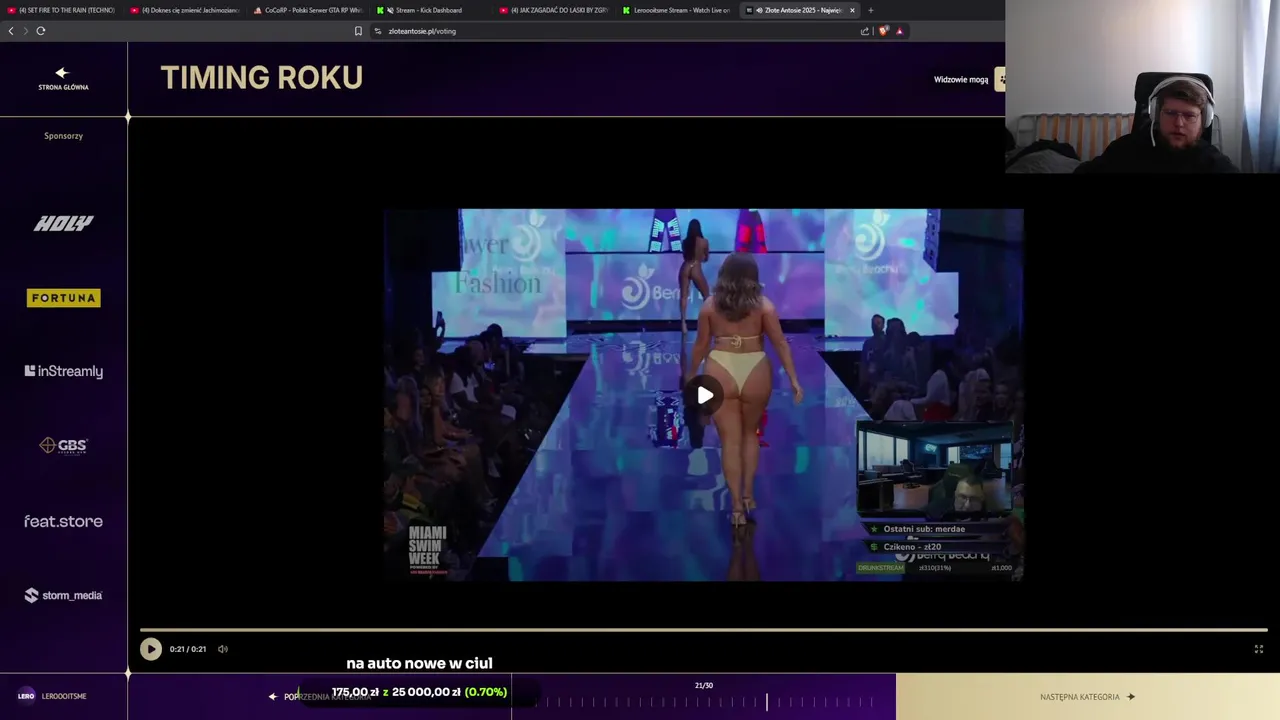
Task: Switch to SET FIRE TO THE RAIN tab
Action: tap(61, 10)
